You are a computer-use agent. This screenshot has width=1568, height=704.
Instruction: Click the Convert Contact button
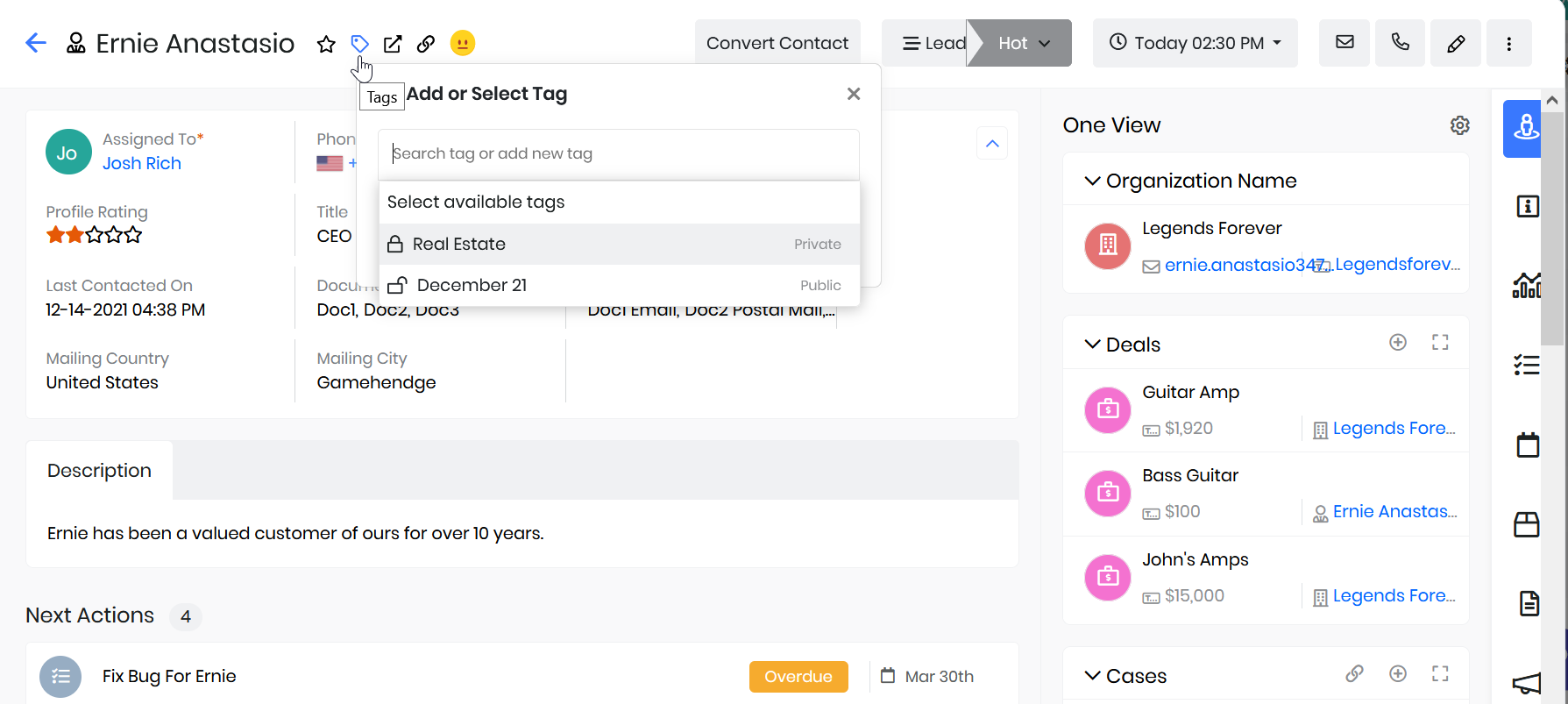(x=777, y=43)
